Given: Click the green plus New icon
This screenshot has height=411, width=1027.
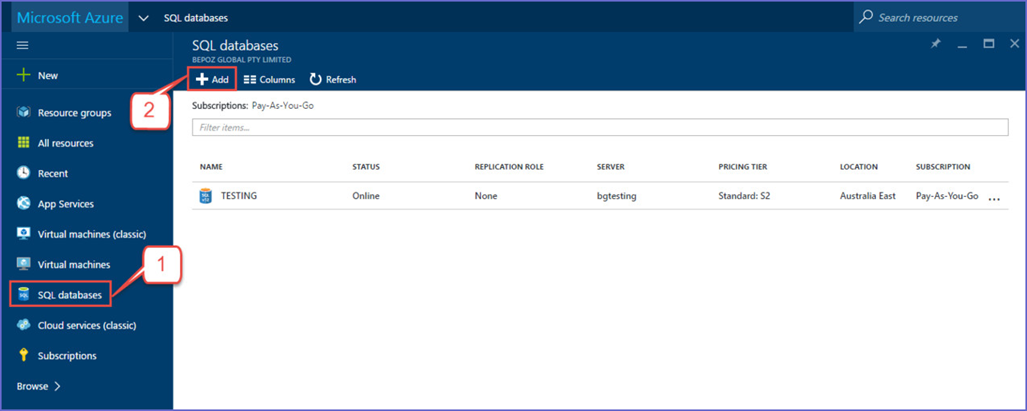Looking at the screenshot, I should (24, 75).
